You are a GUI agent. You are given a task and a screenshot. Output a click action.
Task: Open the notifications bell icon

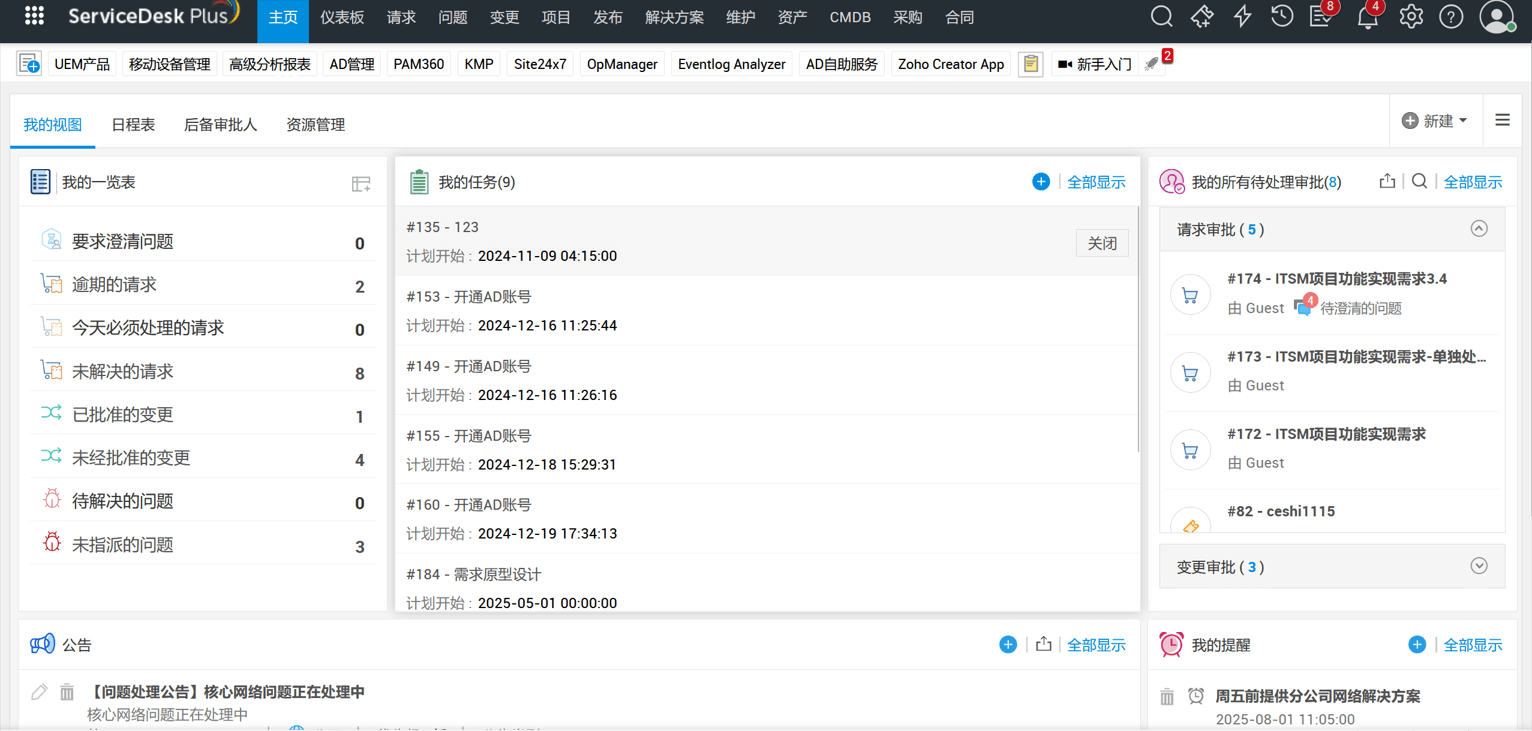coord(1367,18)
